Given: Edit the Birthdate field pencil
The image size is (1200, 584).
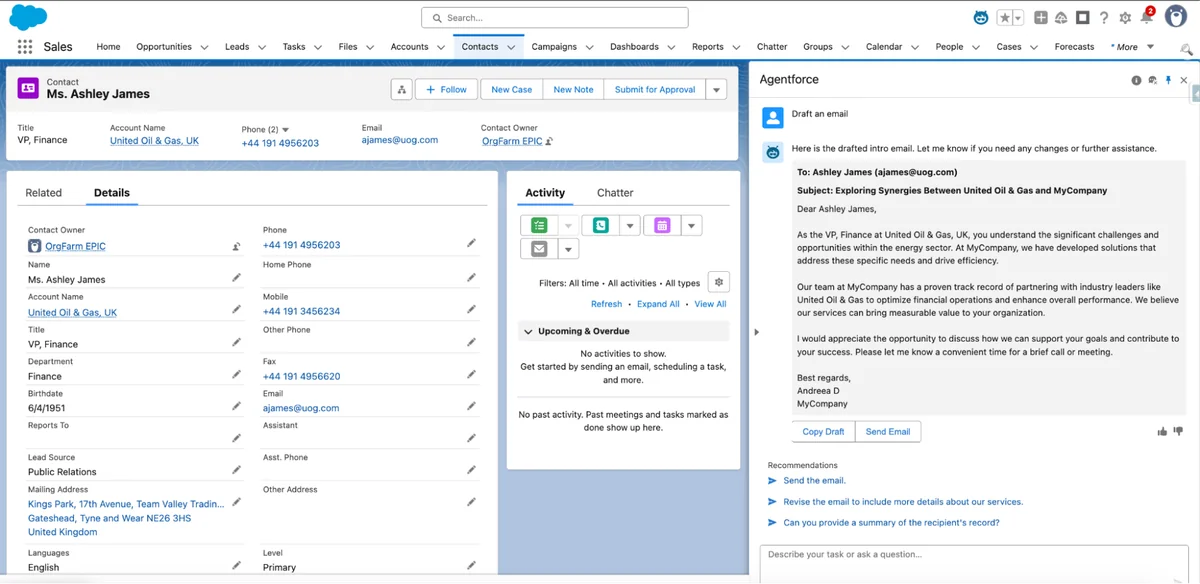Looking at the screenshot, I should [x=236, y=407].
